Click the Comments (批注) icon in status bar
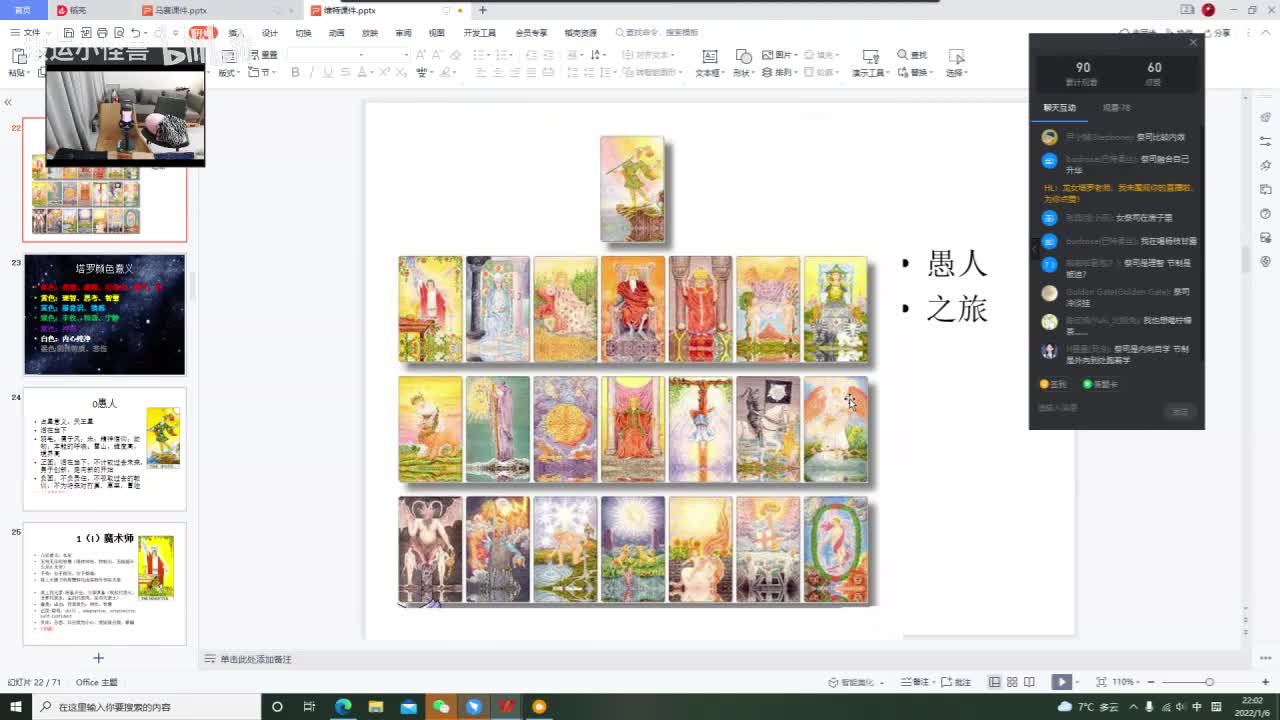1280x720 pixels. (x=955, y=682)
